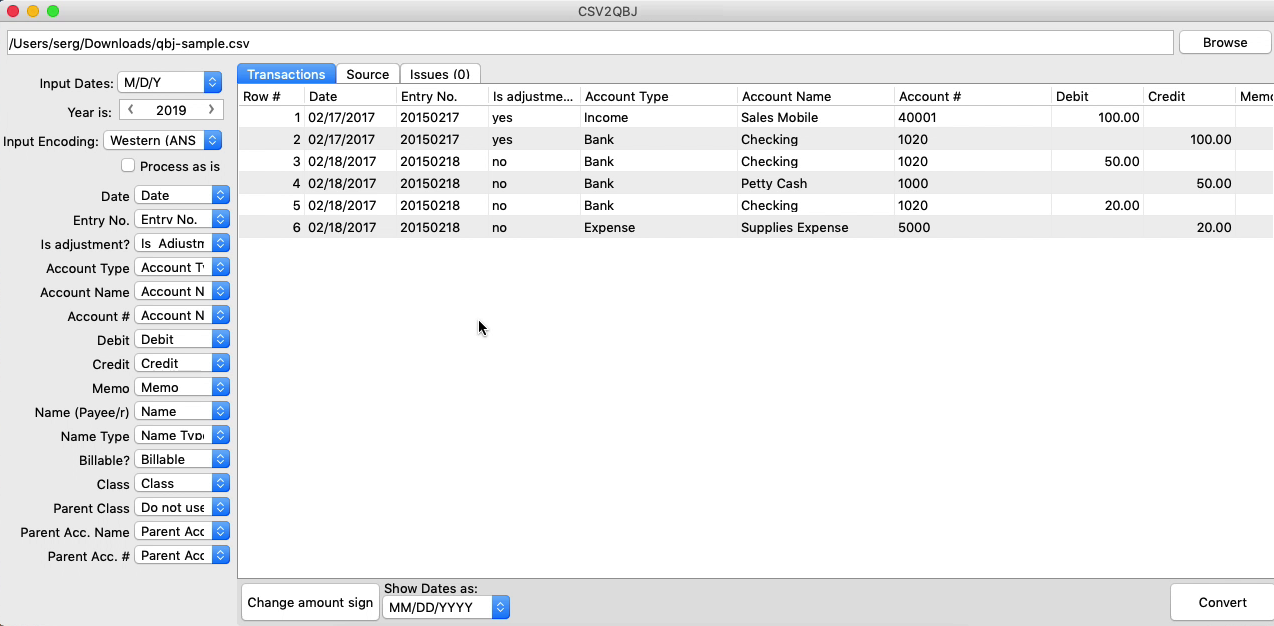
Task: Click the Account Type column header
Action: pos(659,96)
